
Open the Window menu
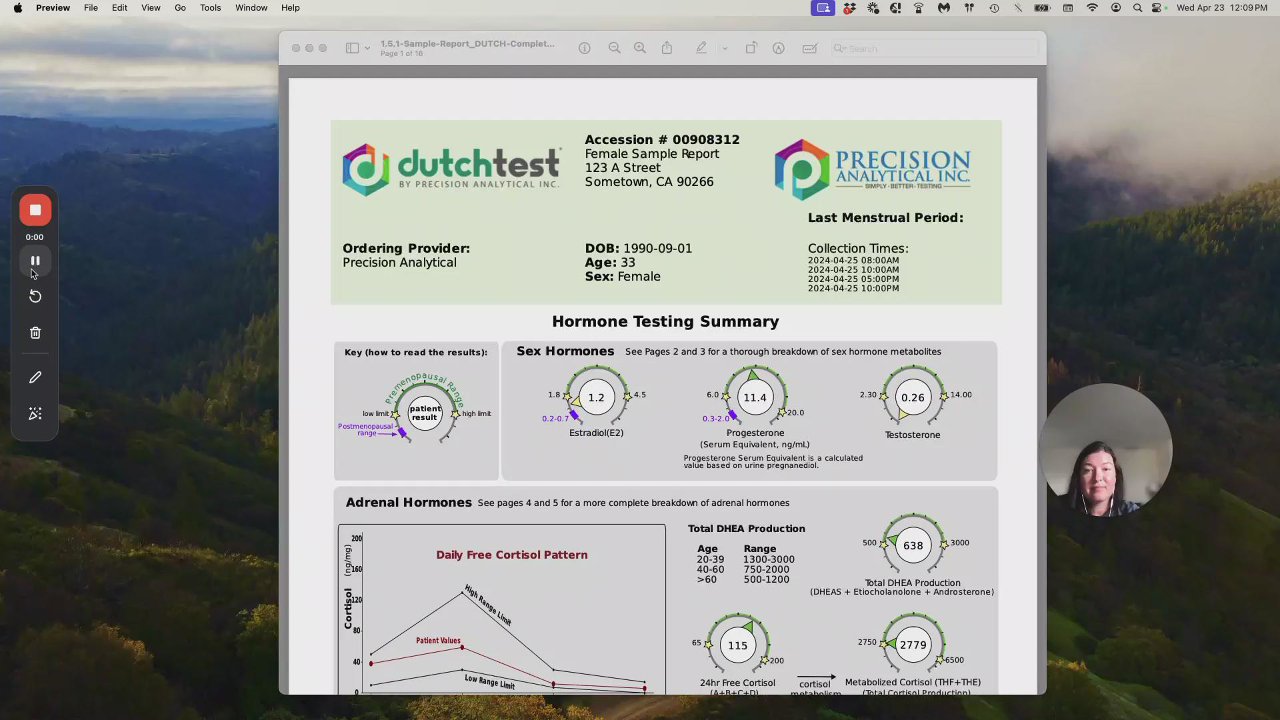[x=251, y=8]
